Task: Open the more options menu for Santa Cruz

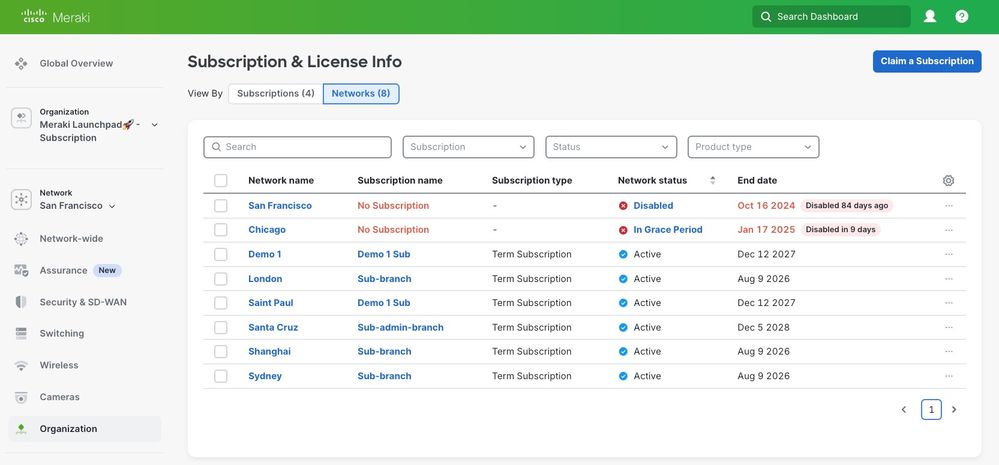Action: tap(948, 328)
